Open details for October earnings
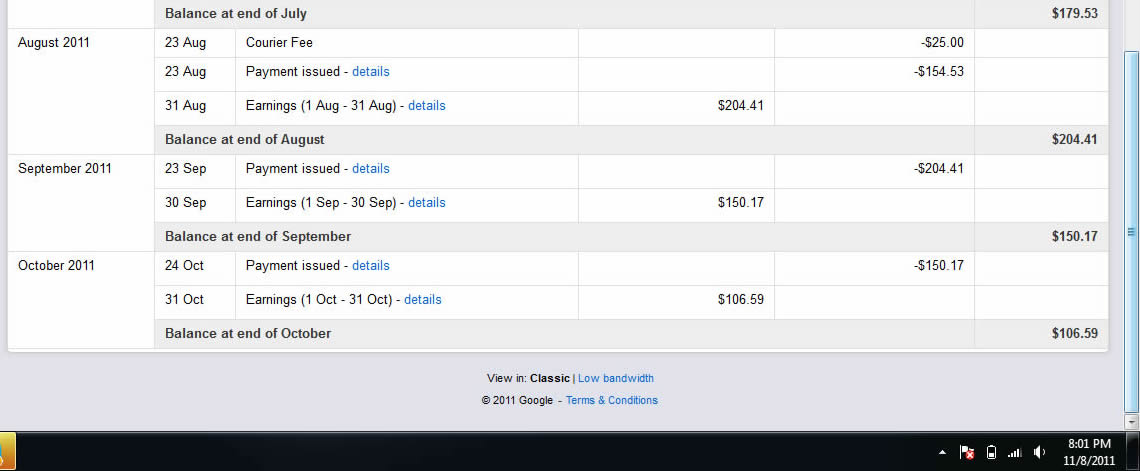Image resolution: width=1140 pixels, height=471 pixels. [422, 299]
